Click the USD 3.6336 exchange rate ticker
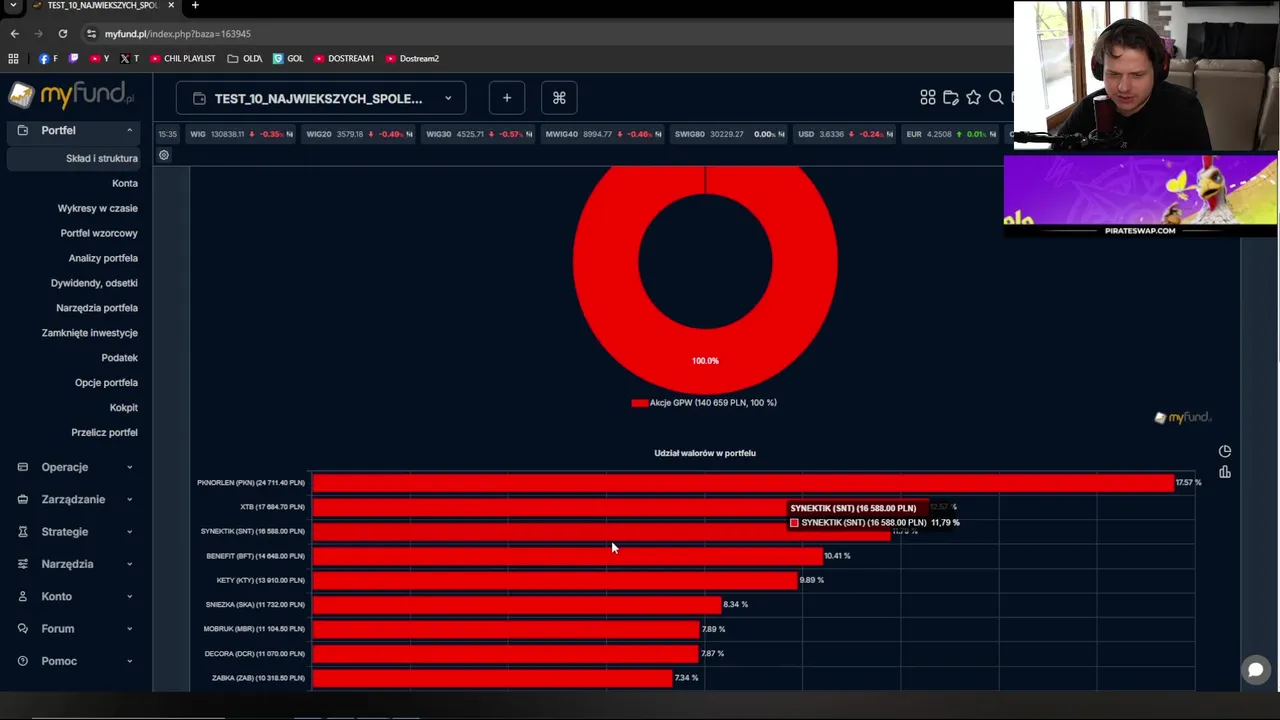 845,134
